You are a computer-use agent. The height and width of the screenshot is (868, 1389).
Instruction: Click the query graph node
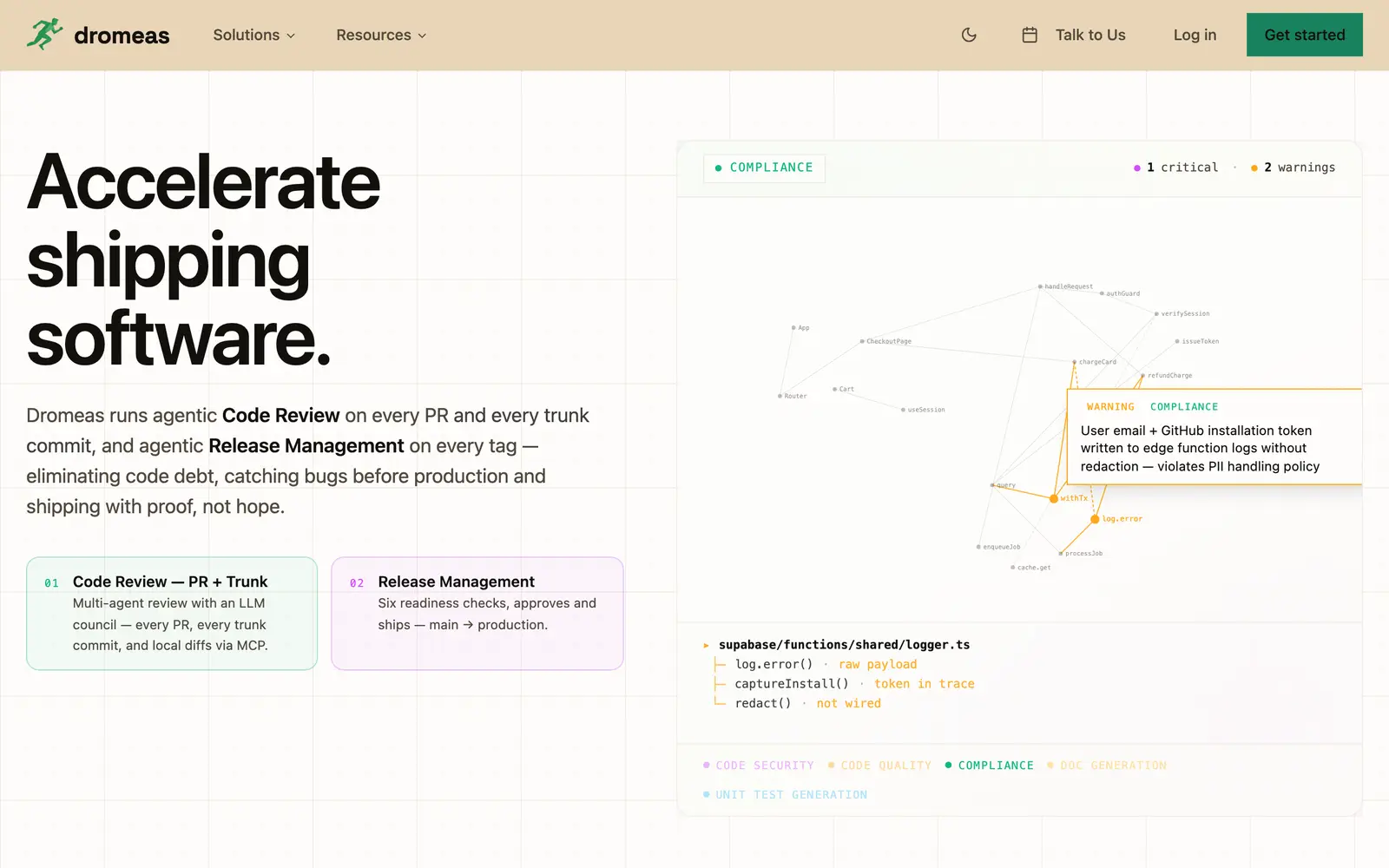point(993,485)
